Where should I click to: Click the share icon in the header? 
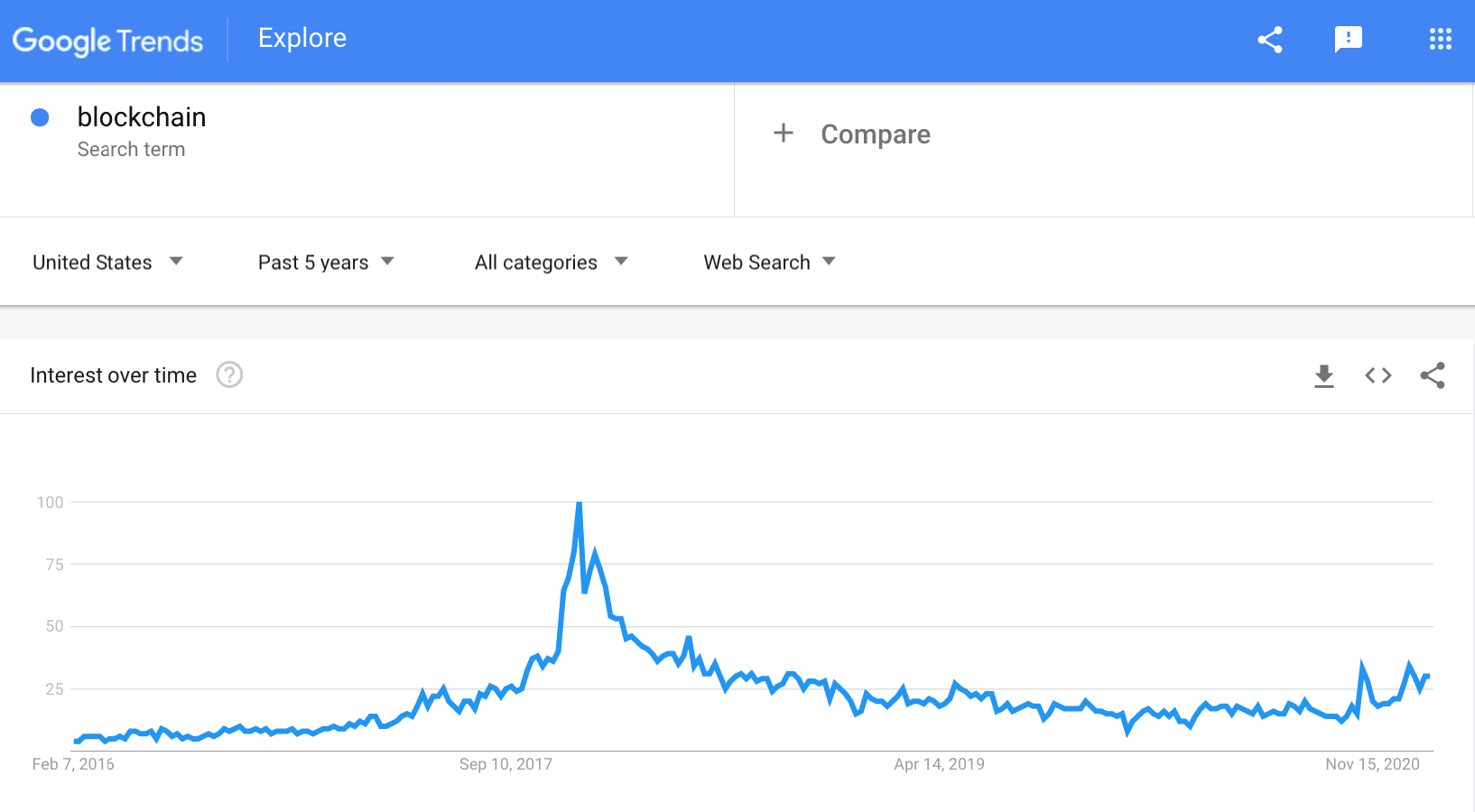click(1270, 40)
